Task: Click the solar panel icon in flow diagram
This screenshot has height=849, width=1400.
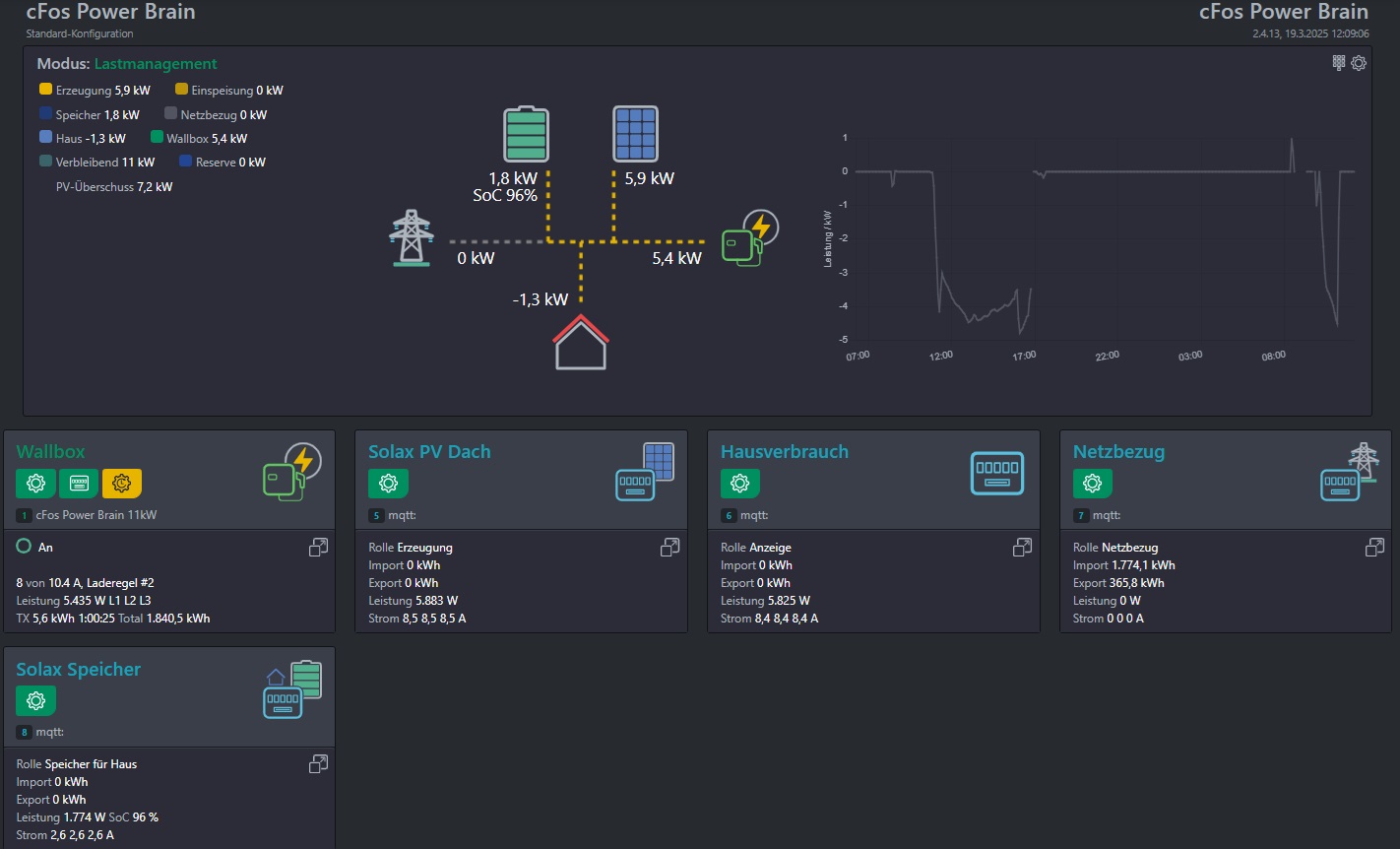Action: (635, 134)
